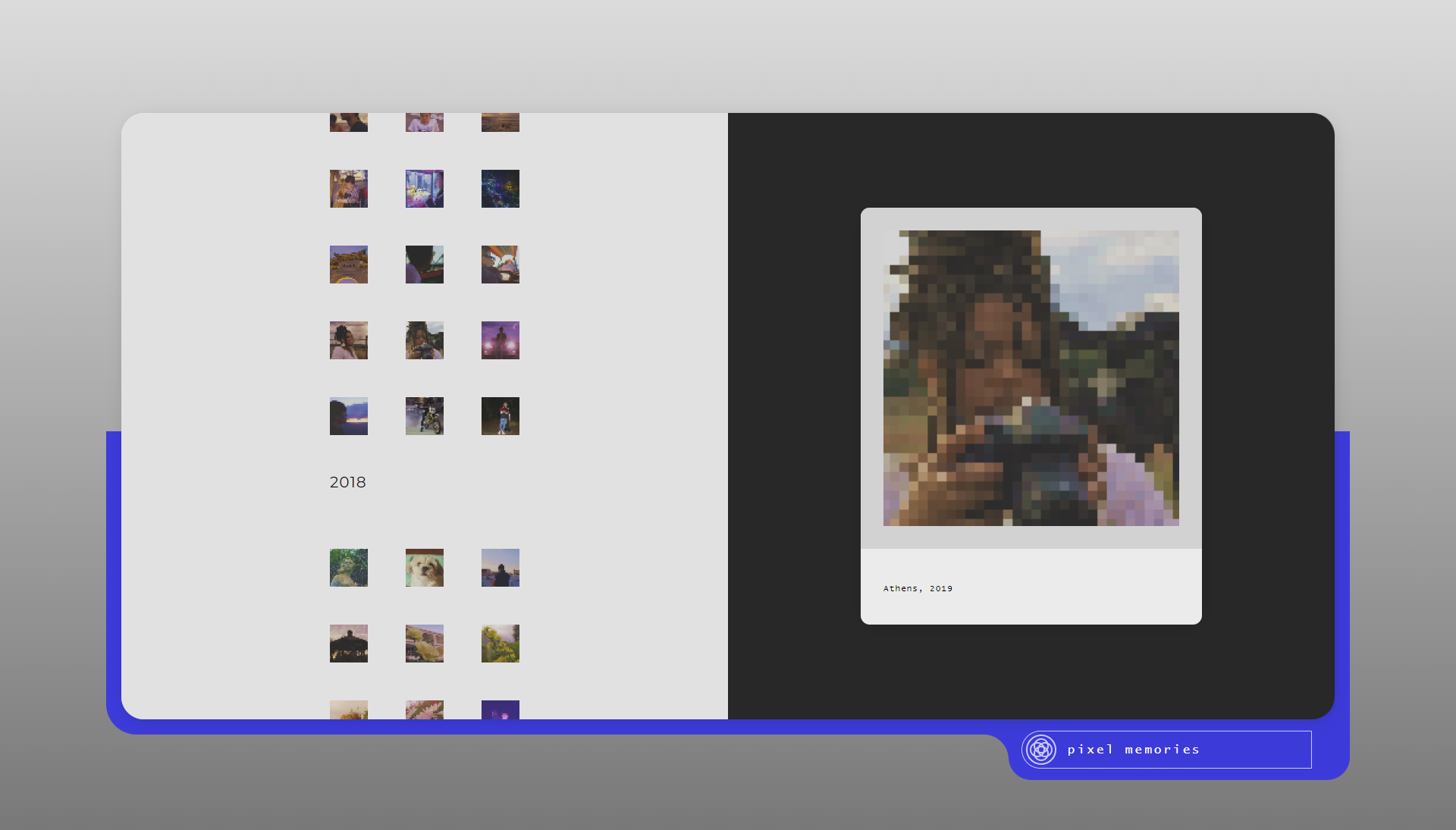Click the pixel memories flower logo icon
The image size is (1456, 830).
[x=1041, y=750]
